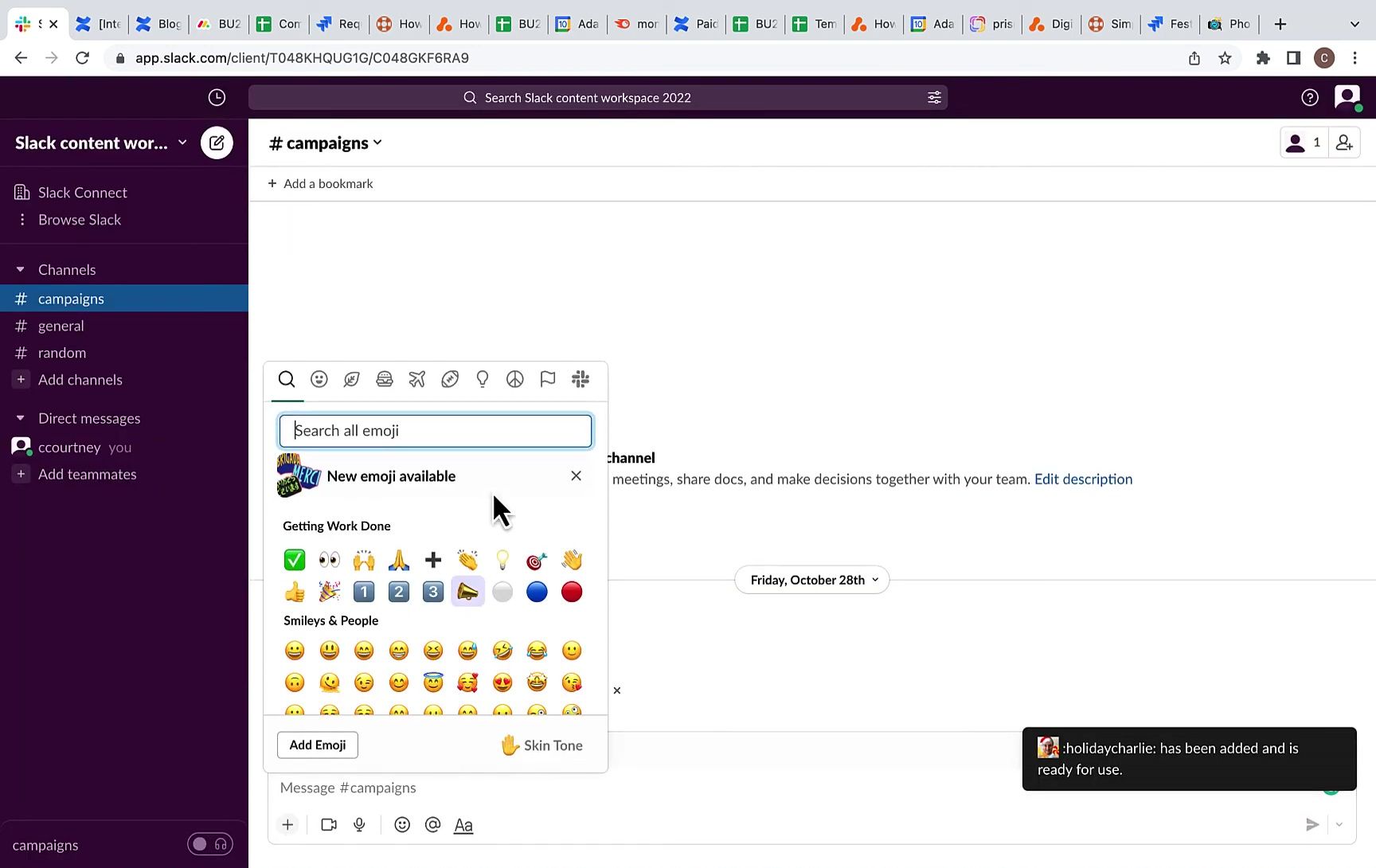Click the Search all emoji field

click(x=436, y=431)
